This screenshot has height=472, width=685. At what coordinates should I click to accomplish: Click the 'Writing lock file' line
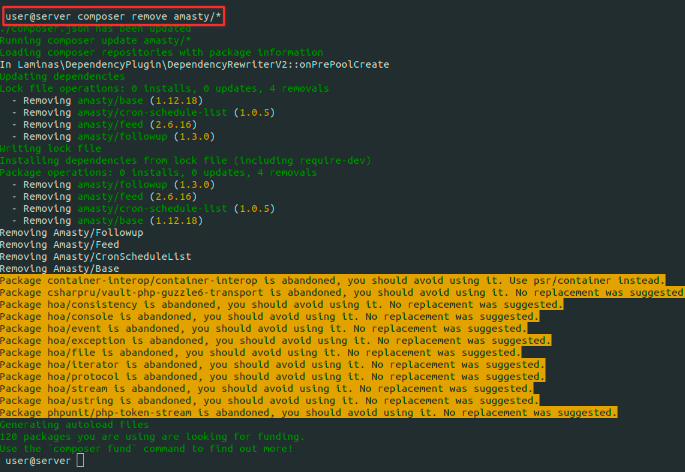pos(51,149)
